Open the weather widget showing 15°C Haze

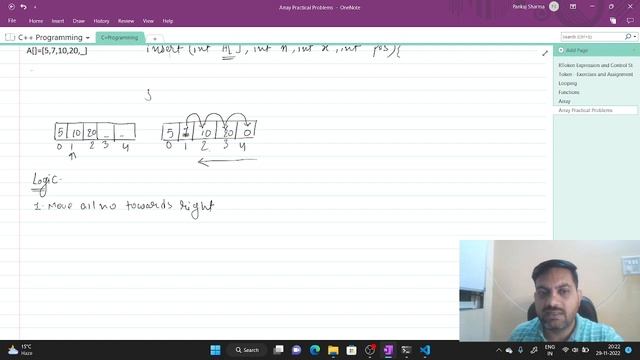[x=20, y=350]
